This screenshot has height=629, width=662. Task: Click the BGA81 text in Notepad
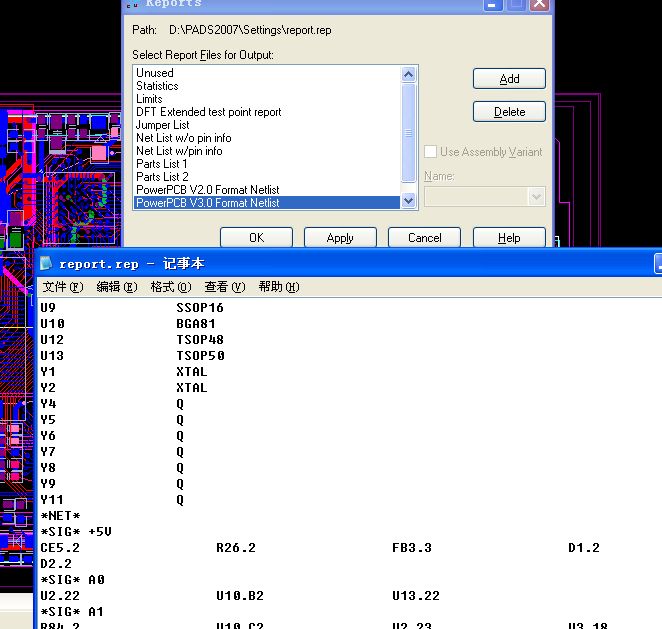click(x=196, y=324)
